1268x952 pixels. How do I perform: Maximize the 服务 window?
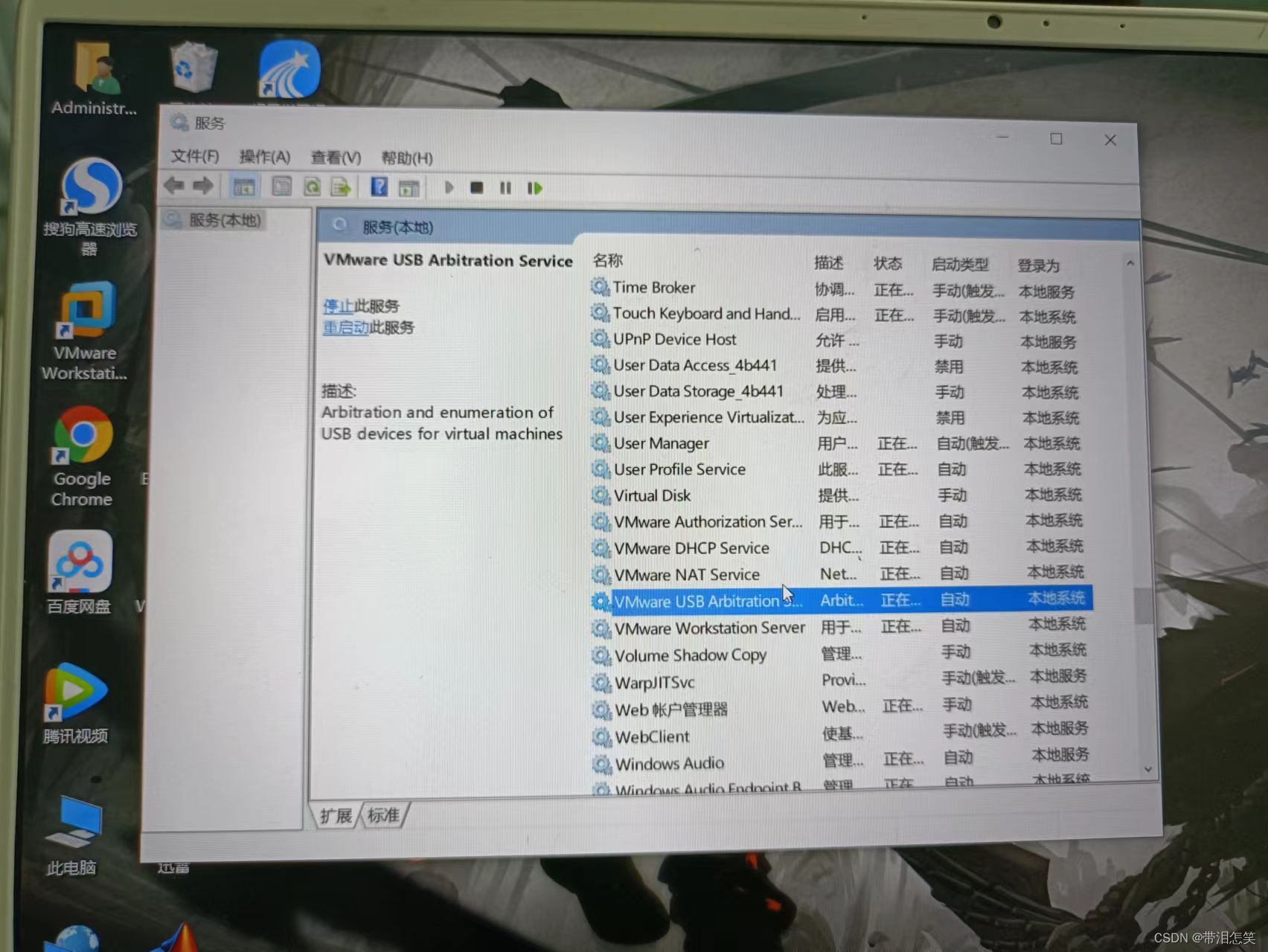(x=1056, y=139)
